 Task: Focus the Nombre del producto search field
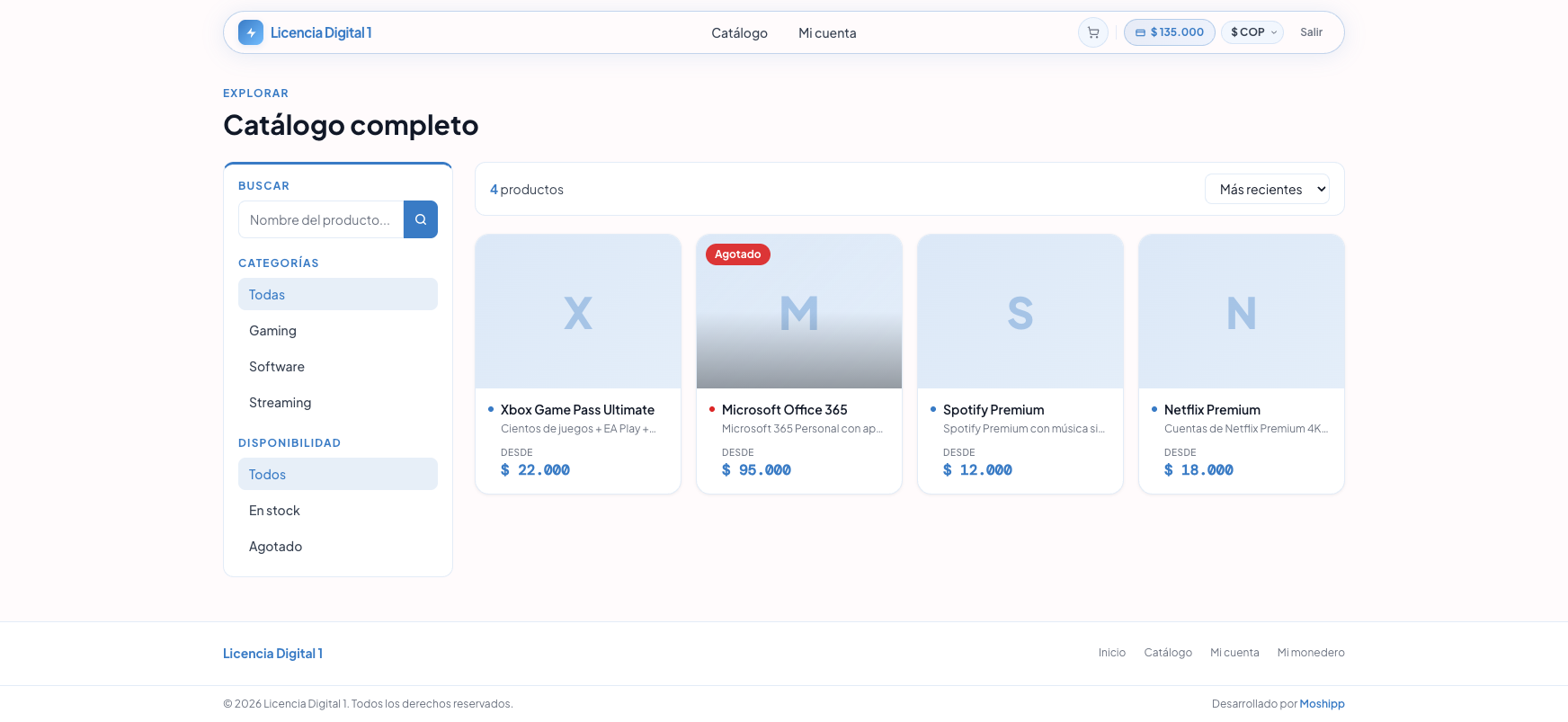coord(321,219)
